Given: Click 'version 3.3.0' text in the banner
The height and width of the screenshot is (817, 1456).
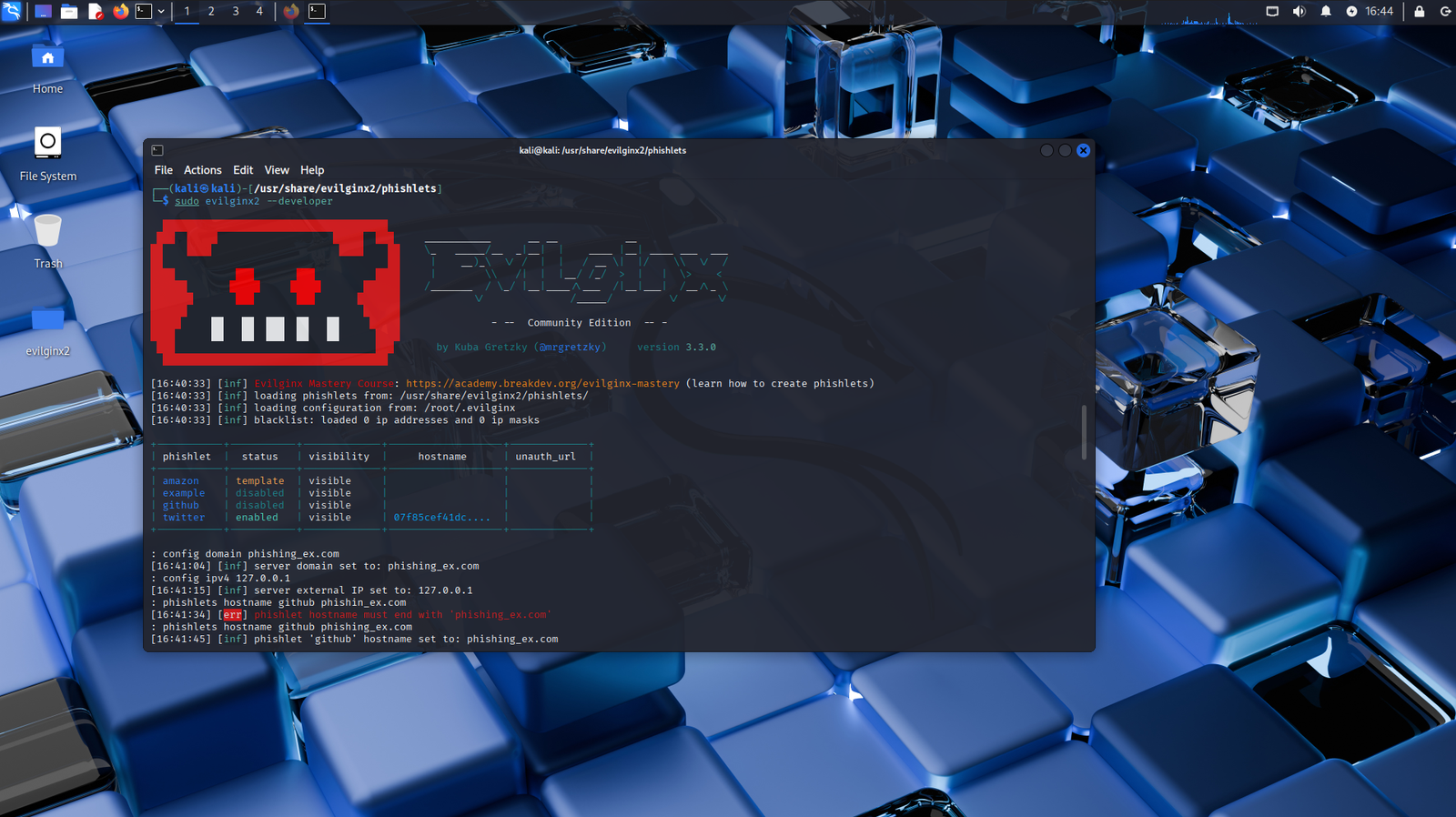Looking at the screenshot, I should tap(676, 348).
